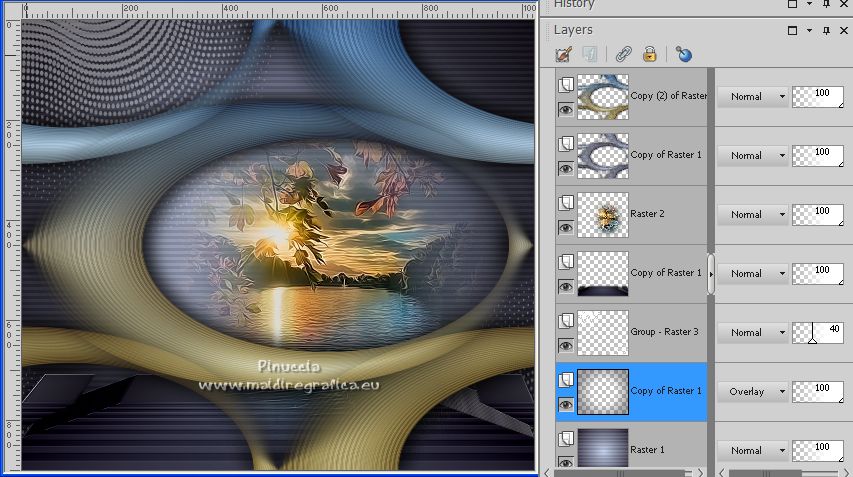Click the layer-type icon of Group - Raster 3
This screenshot has height=477, width=853.
566,321
